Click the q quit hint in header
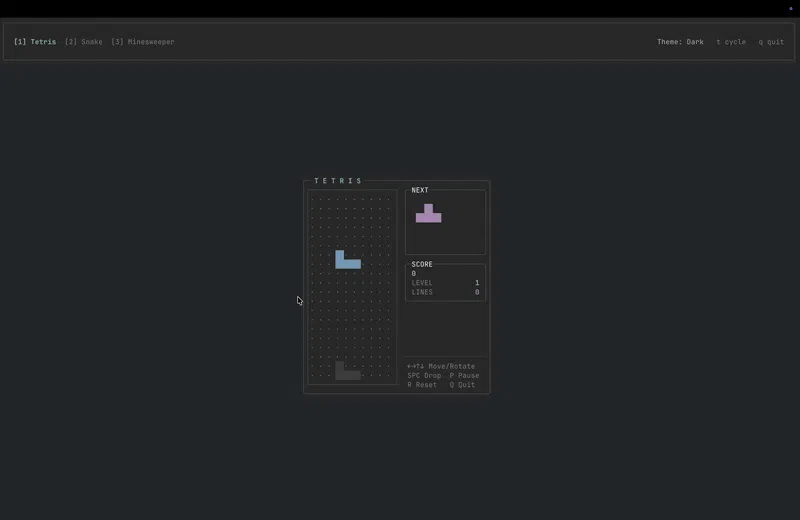Screen dimensions: 800x520 point(771,42)
